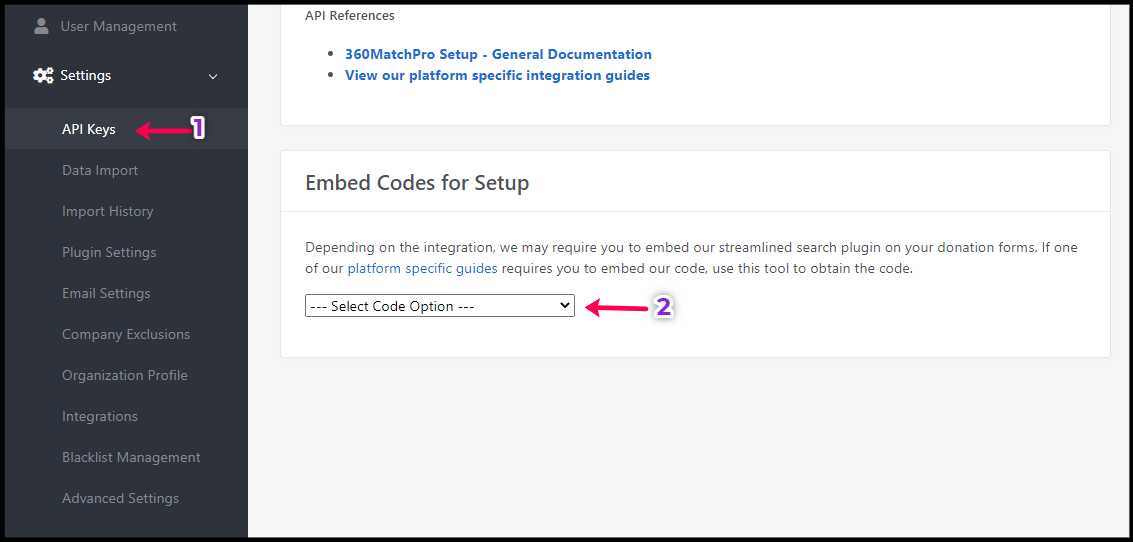Navigate to Plugin Settings
This screenshot has height=542, width=1133.
click(109, 252)
